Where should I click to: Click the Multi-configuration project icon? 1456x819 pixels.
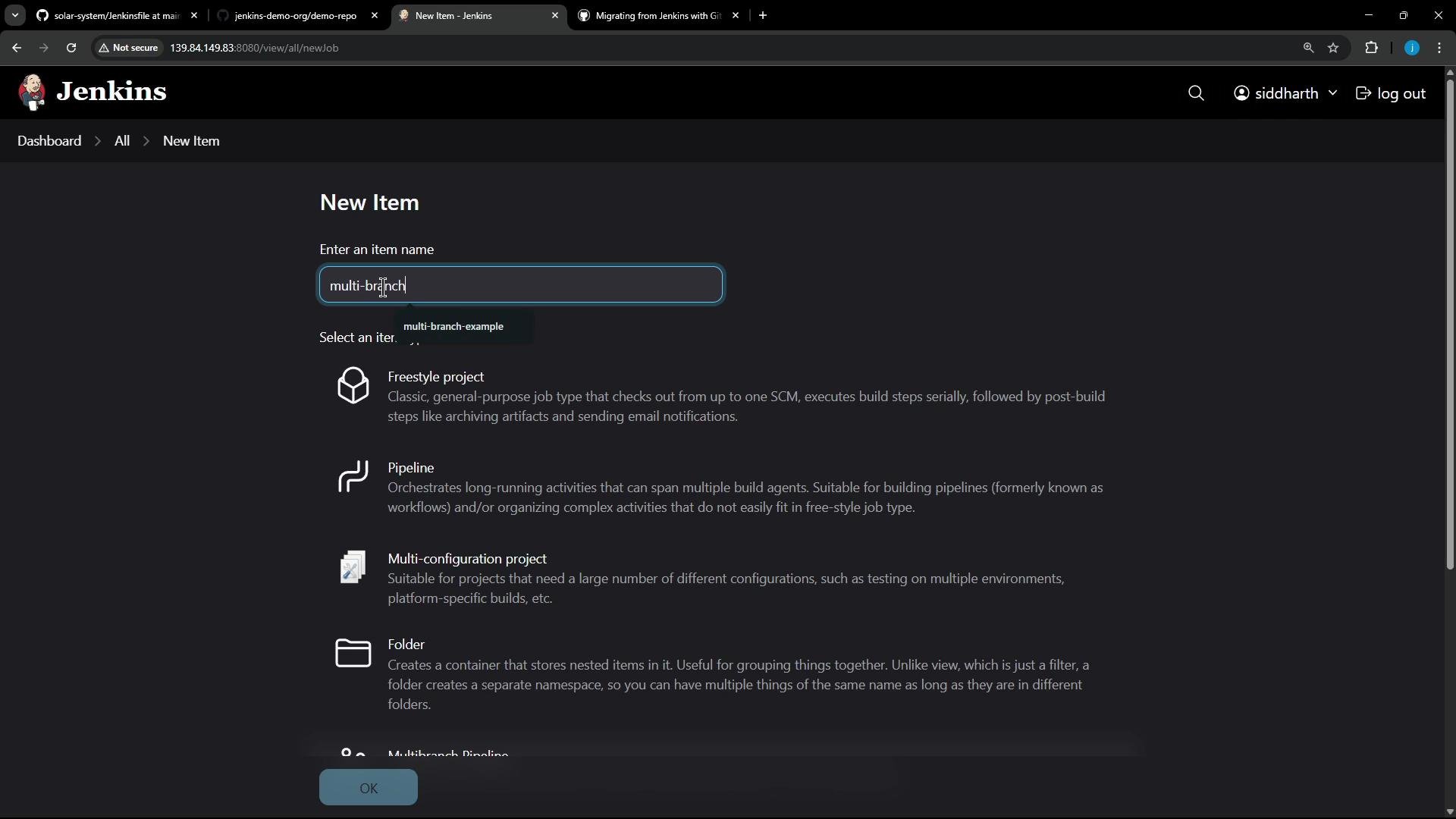(353, 567)
